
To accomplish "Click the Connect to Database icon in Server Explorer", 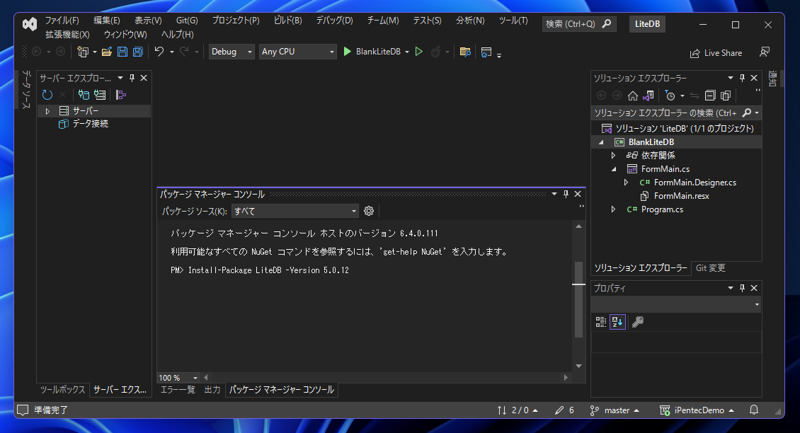I will pyautogui.click(x=83, y=95).
